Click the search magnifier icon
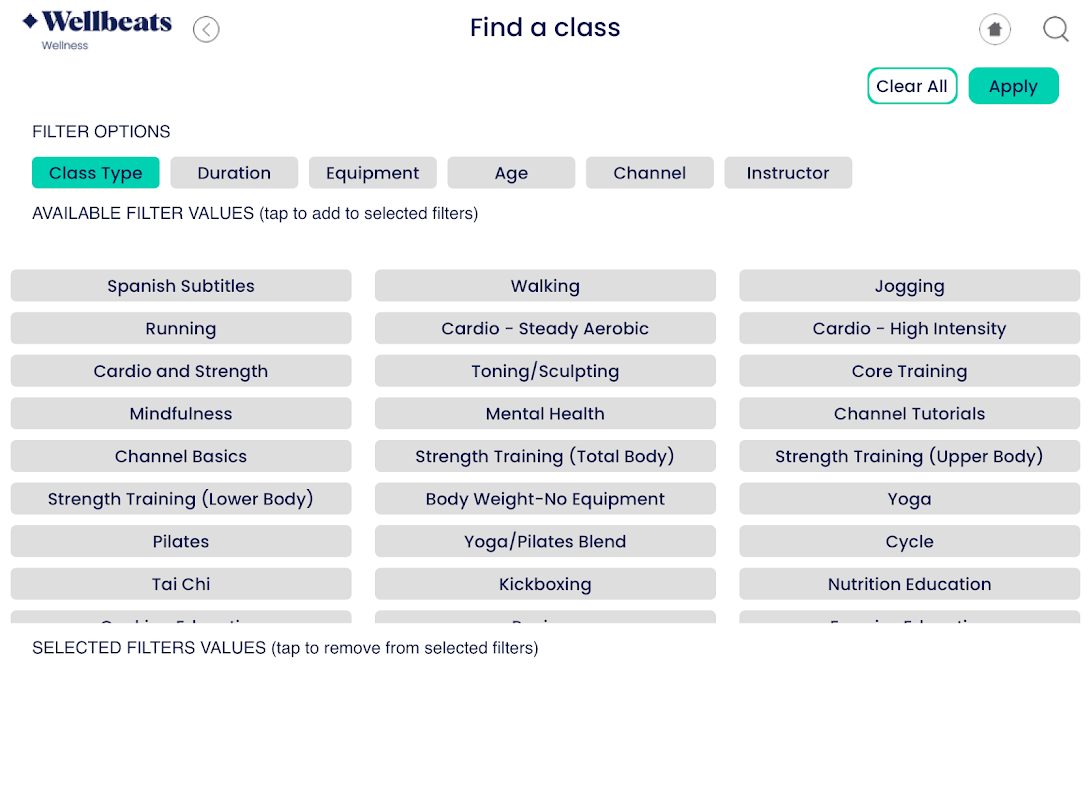The width and height of the screenshot is (1091, 800). coord(1056,30)
